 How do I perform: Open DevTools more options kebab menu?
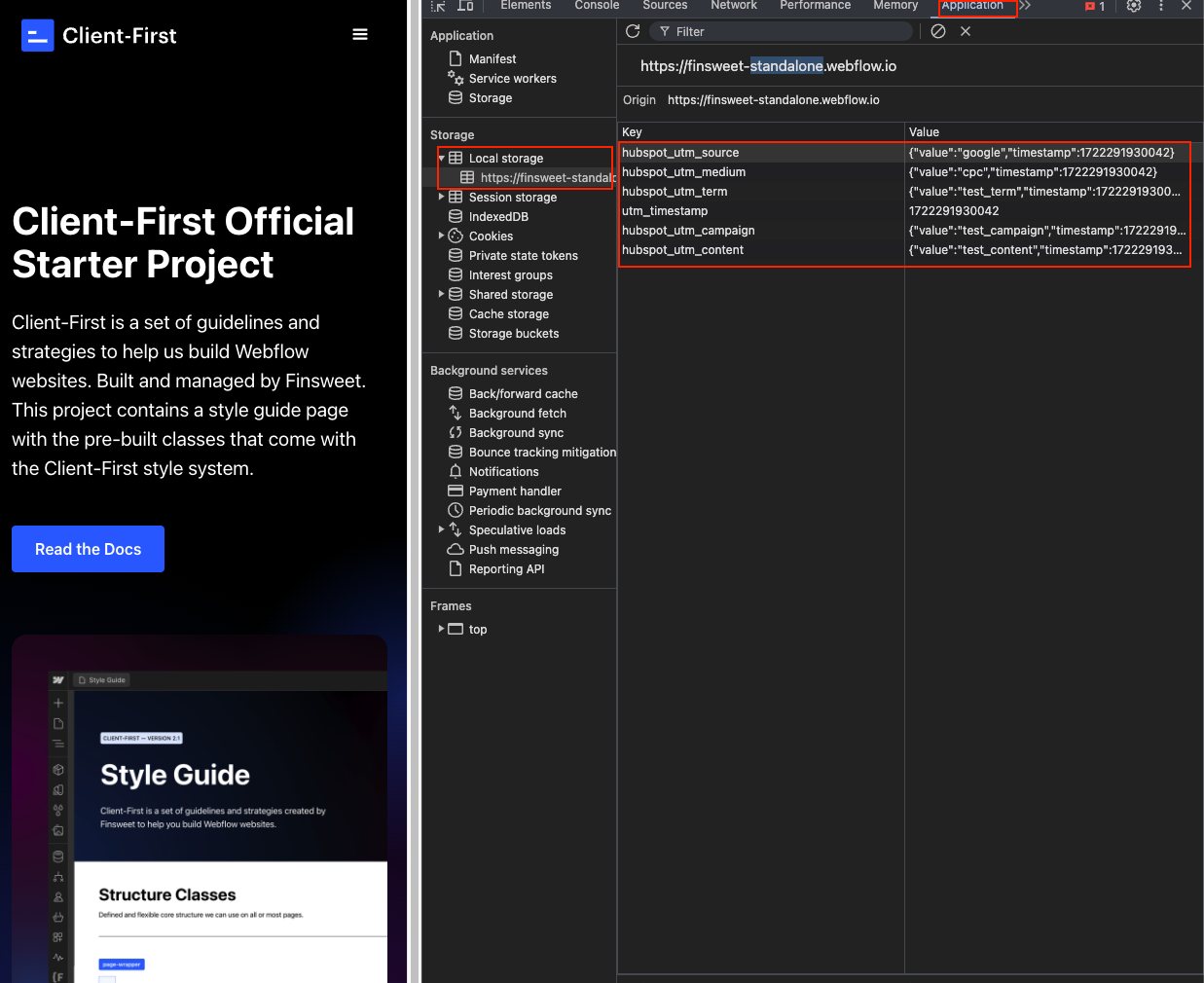tap(1161, 6)
